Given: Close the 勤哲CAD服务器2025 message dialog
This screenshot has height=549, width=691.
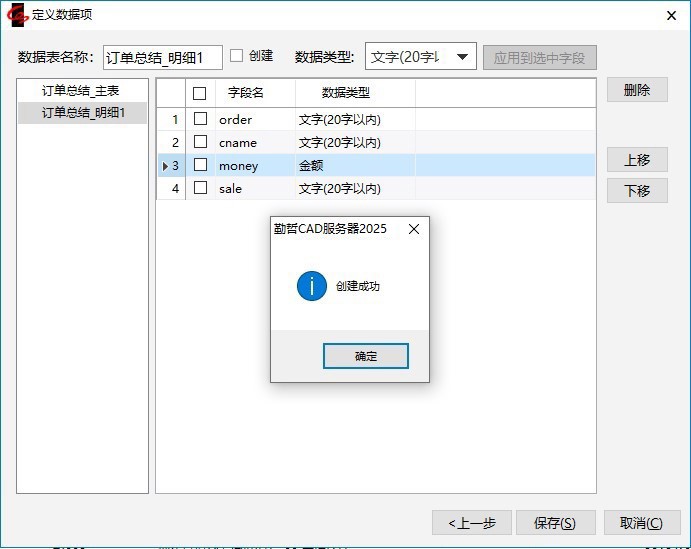Looking at the screenshot, I should coord(414,229).
